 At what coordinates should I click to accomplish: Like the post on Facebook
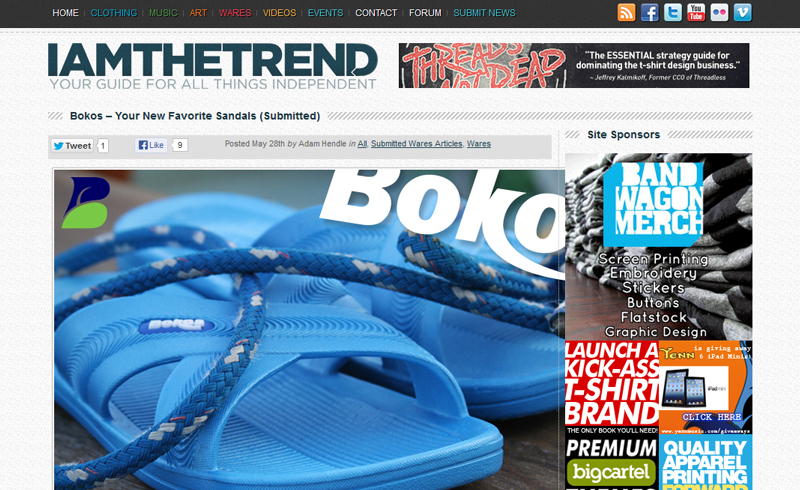tap(151, 145)
